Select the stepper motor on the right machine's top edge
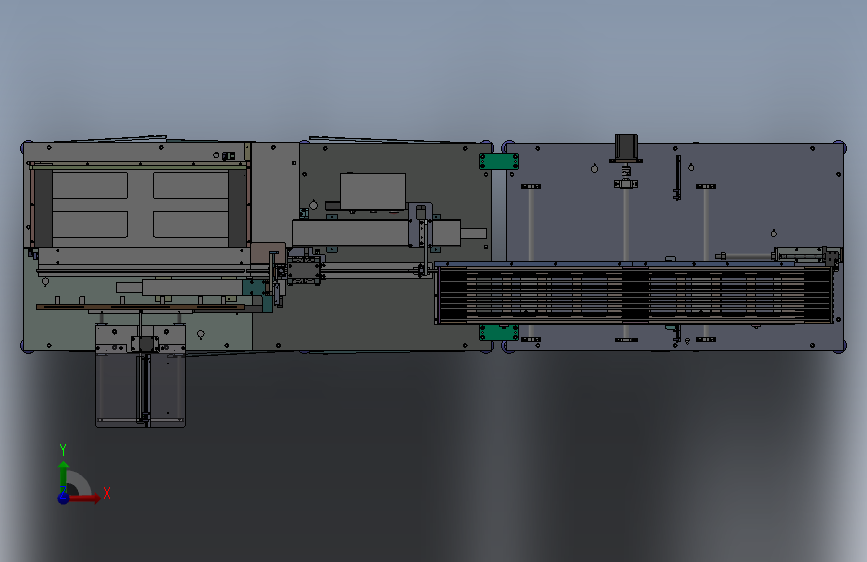867x562 pixels. point(626,148)
